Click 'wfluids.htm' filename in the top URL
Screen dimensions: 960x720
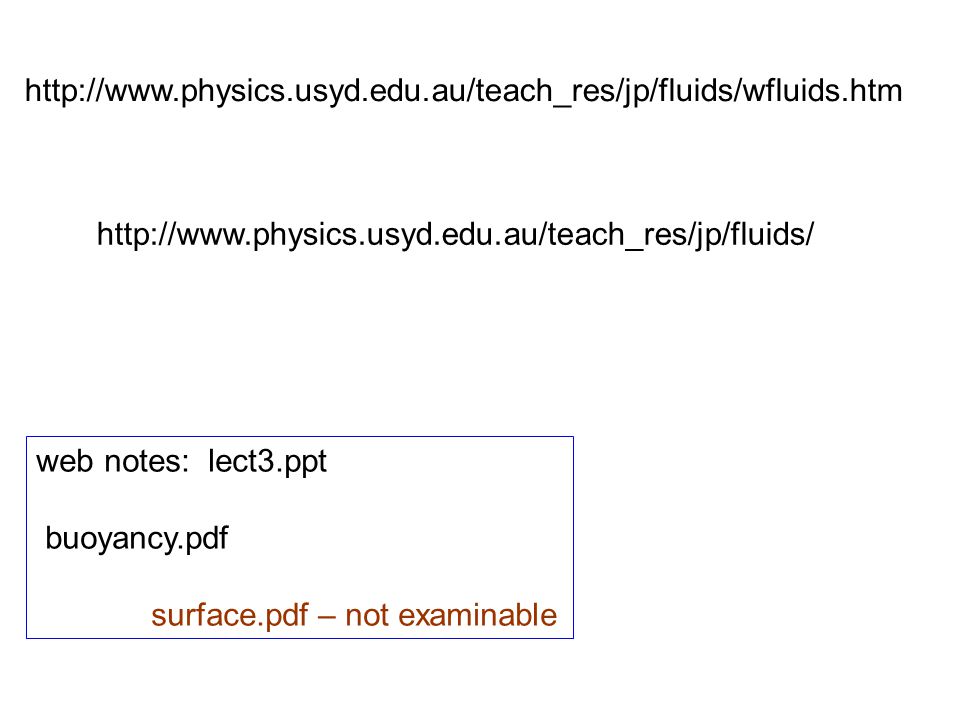point(822,91)
